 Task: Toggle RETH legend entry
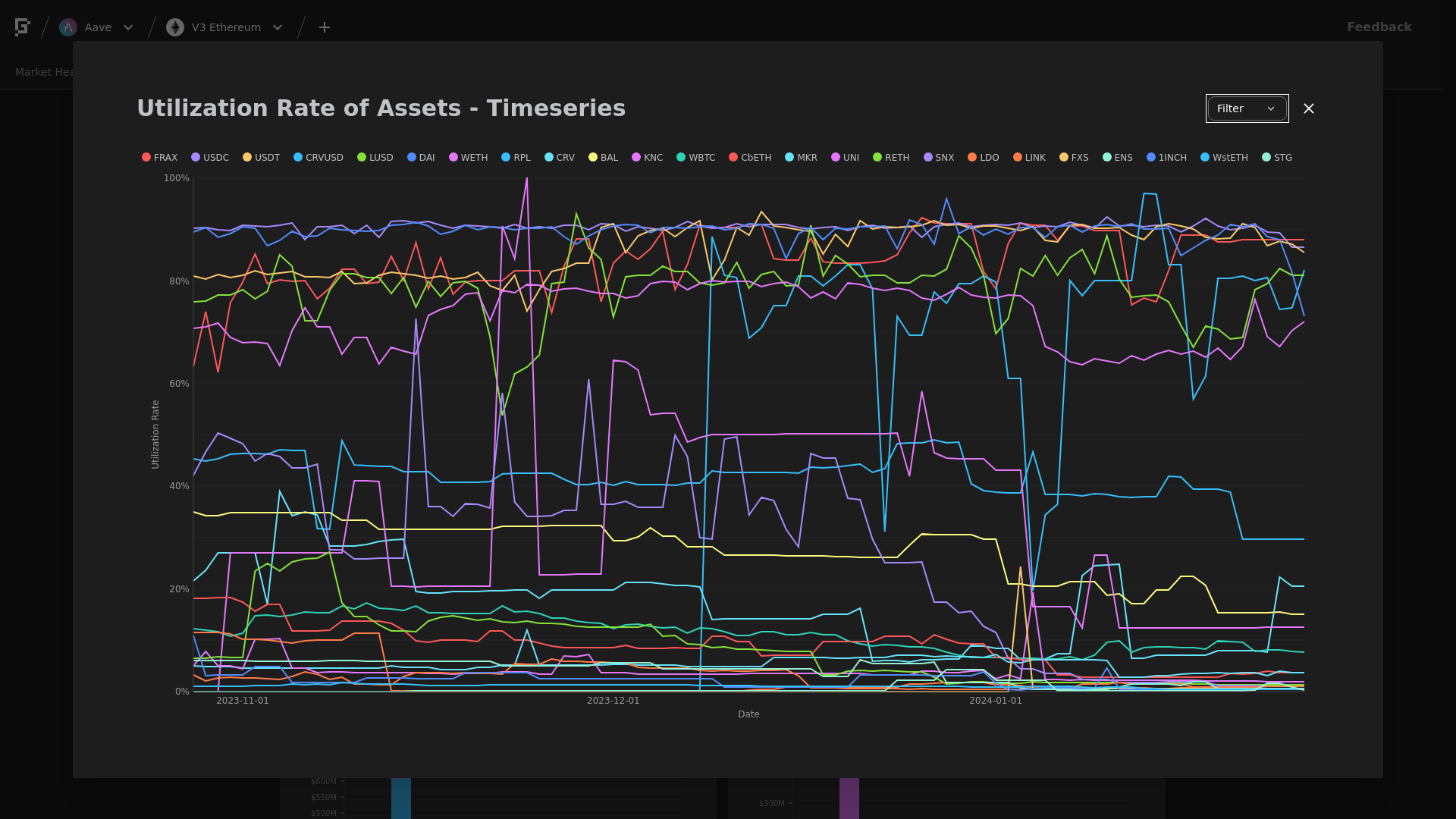point(891,158)
